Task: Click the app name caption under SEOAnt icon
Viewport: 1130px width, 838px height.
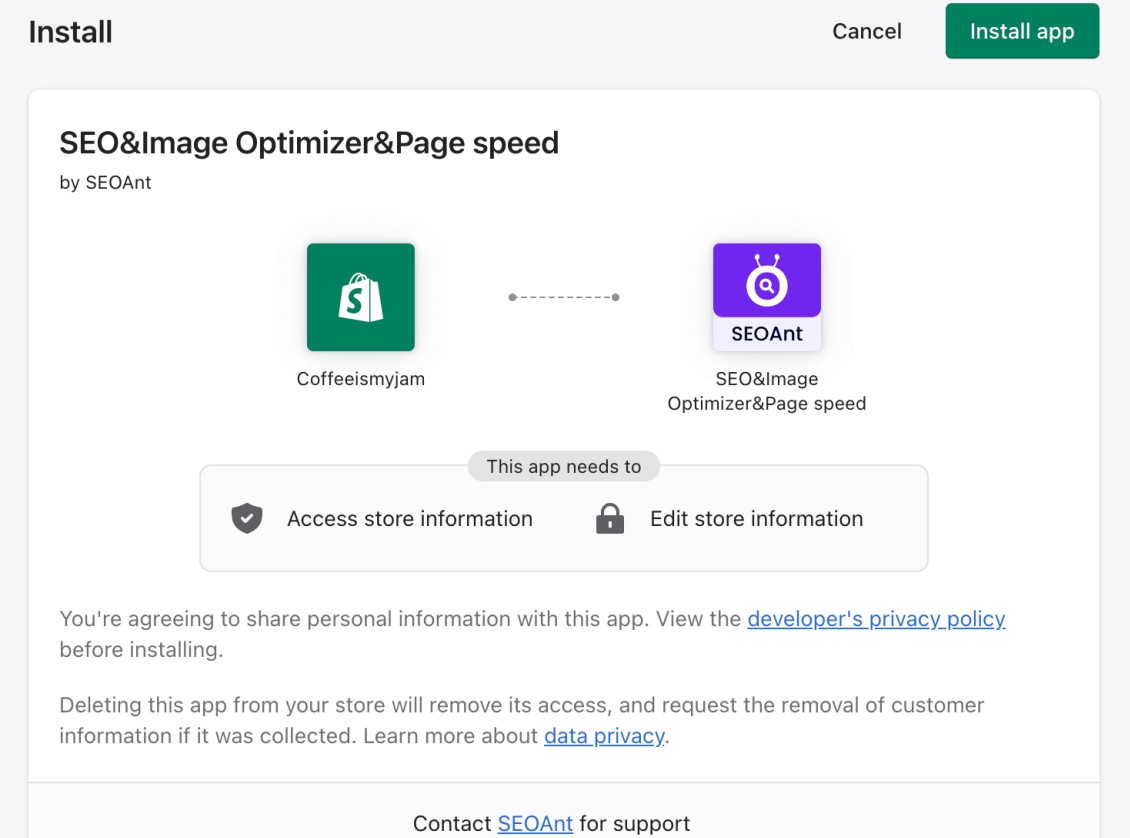Action: click(767, 391)
